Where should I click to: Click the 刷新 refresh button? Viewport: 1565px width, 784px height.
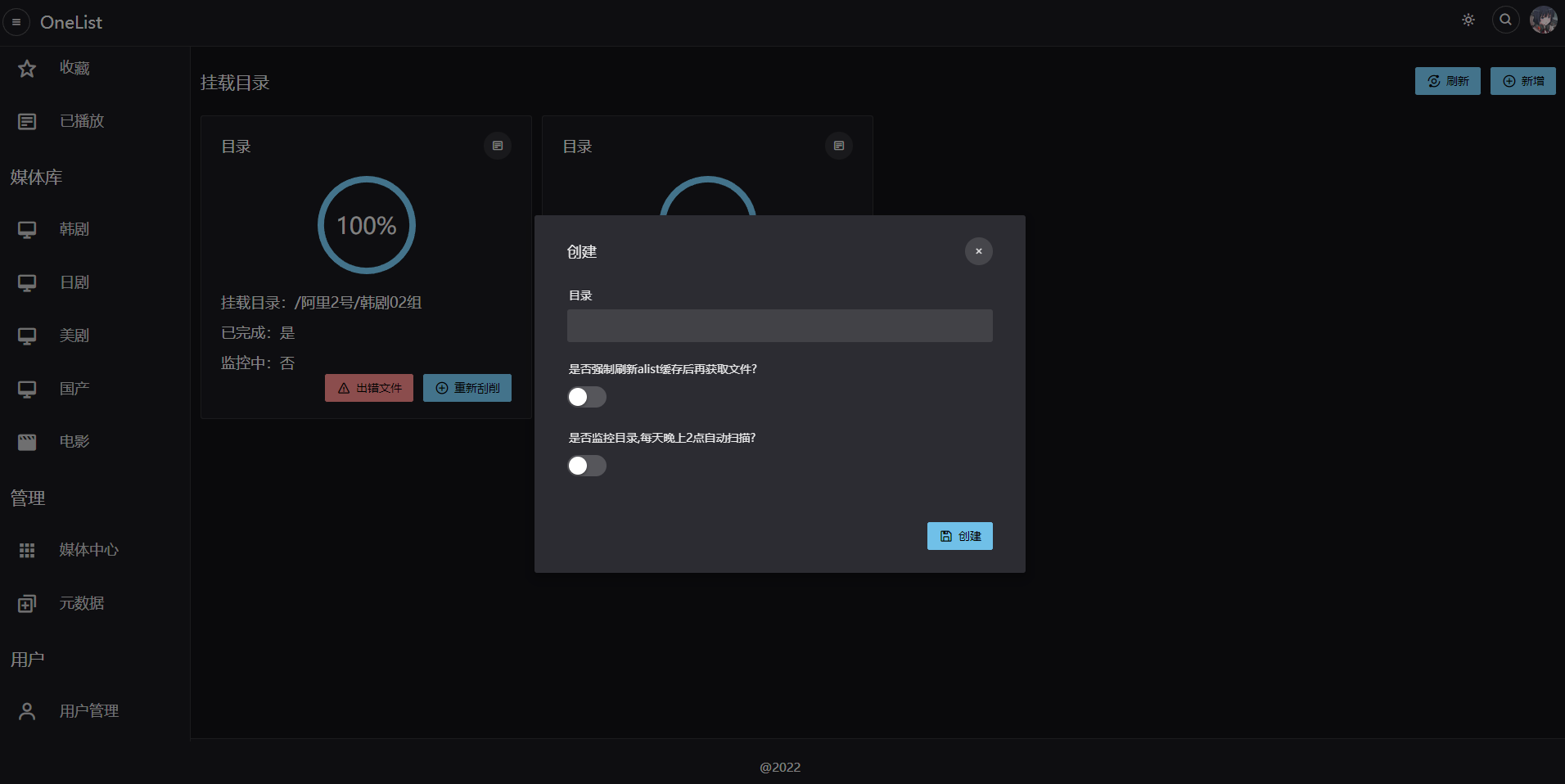click(1447, 81)
